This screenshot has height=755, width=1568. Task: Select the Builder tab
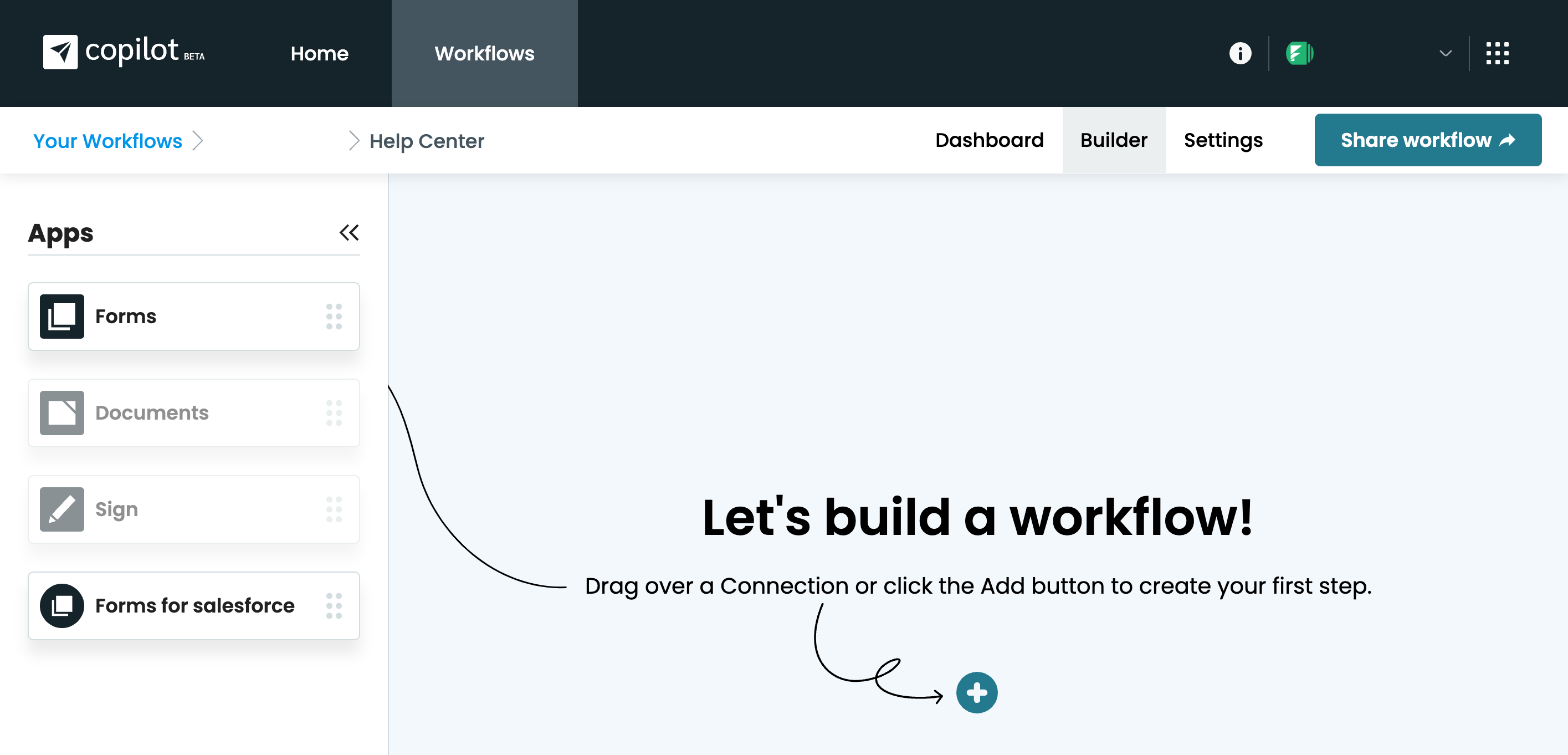tap(1113, 140)
